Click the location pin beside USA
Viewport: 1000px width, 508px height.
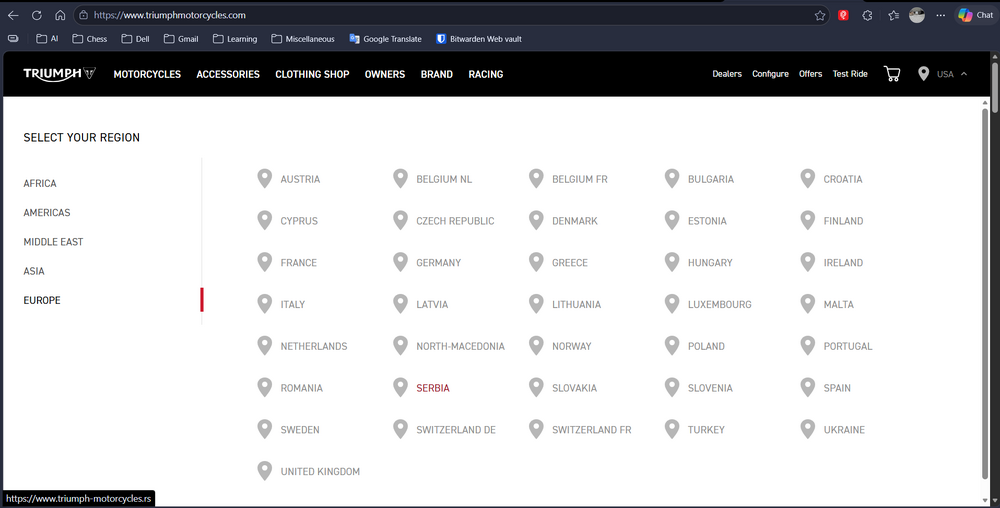pos(923,74)
